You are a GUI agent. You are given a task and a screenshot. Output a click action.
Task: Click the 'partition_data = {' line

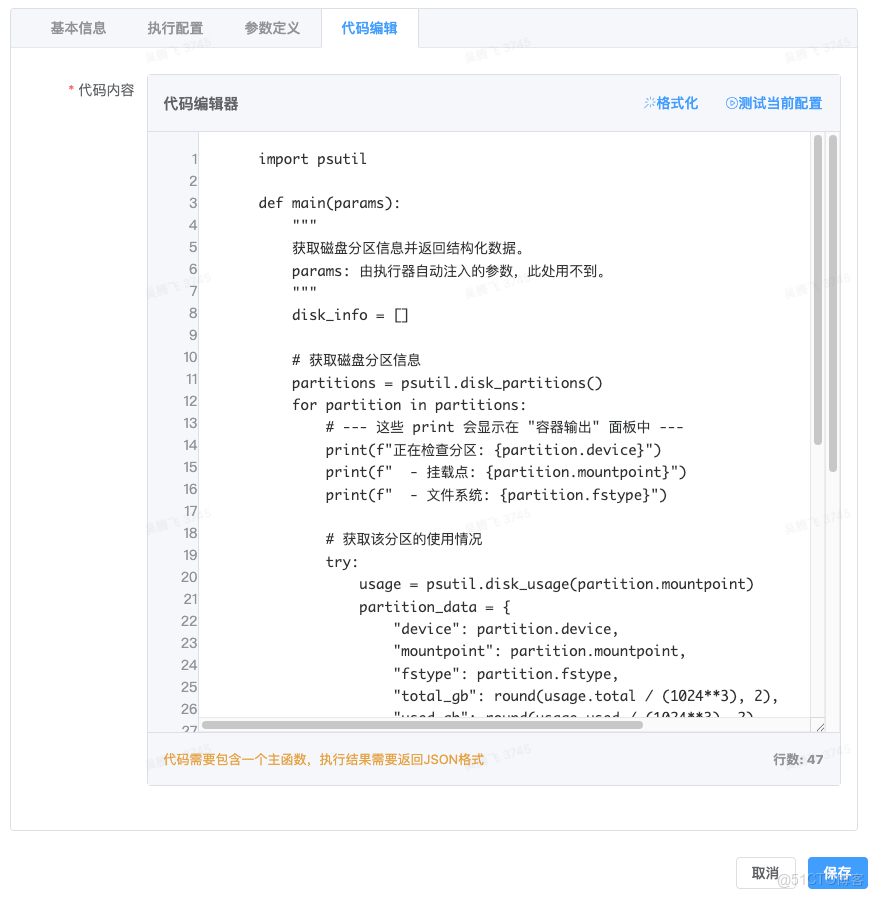(434, 607)
